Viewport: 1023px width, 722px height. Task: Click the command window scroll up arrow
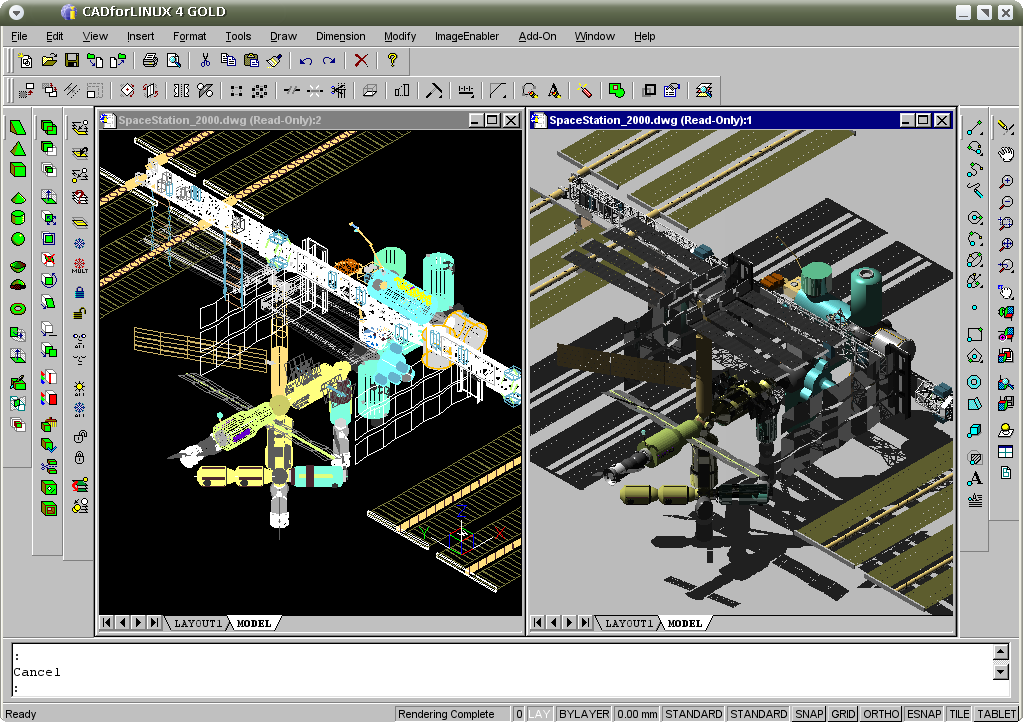[1001, 652]
